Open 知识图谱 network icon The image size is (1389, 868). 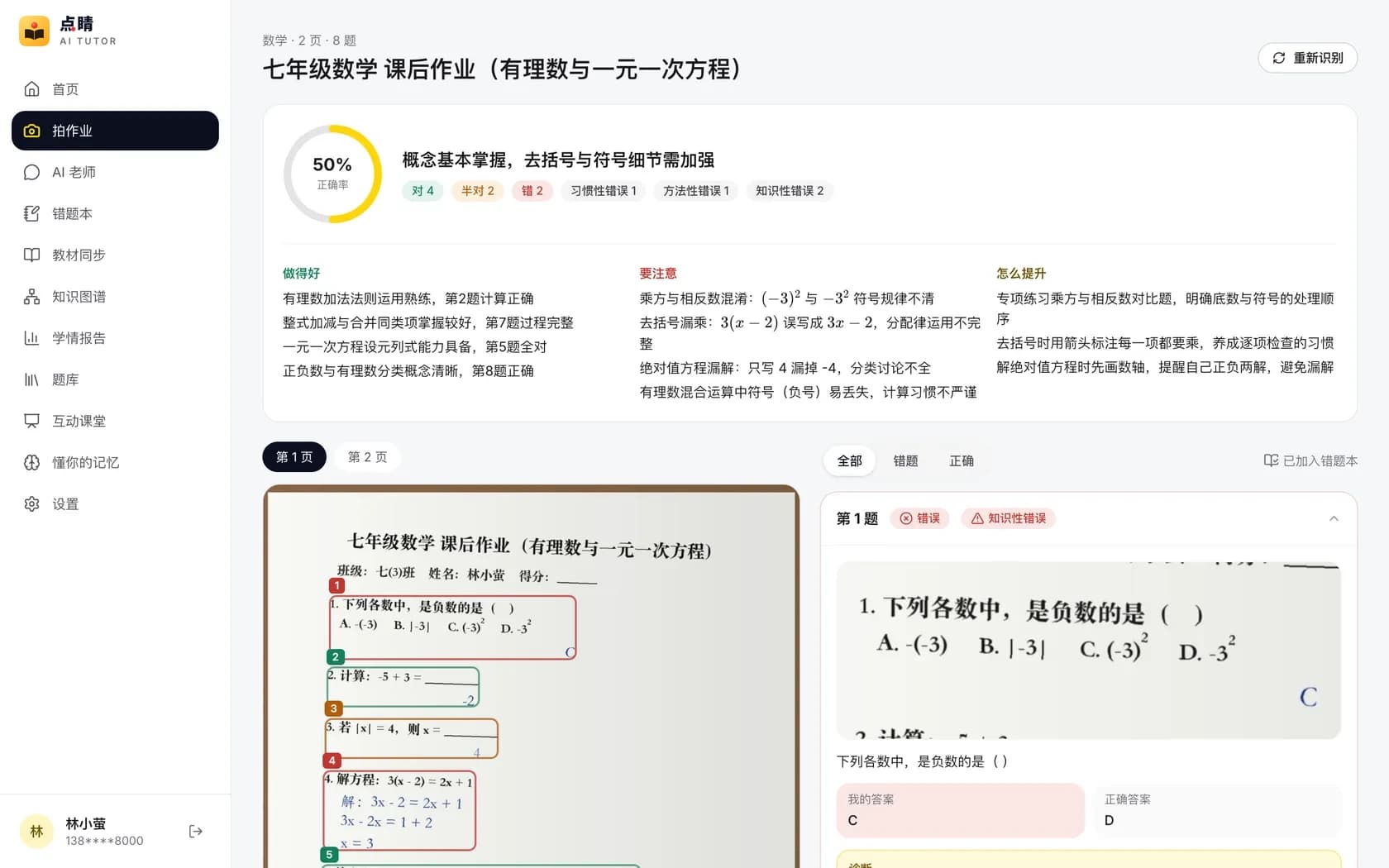[31, 296]
